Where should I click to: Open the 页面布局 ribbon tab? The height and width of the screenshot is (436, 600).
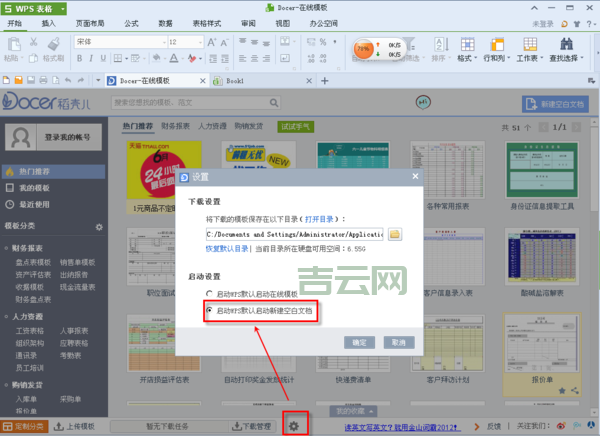coord(90,23)
